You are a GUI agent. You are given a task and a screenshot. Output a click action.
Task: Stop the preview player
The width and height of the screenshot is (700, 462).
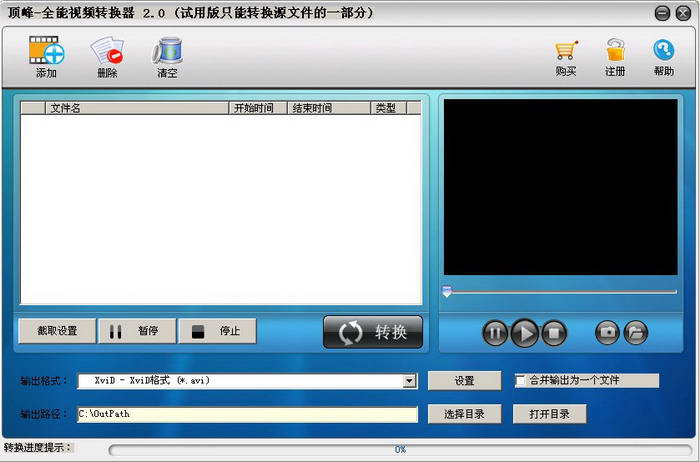[x=554, y=333]
